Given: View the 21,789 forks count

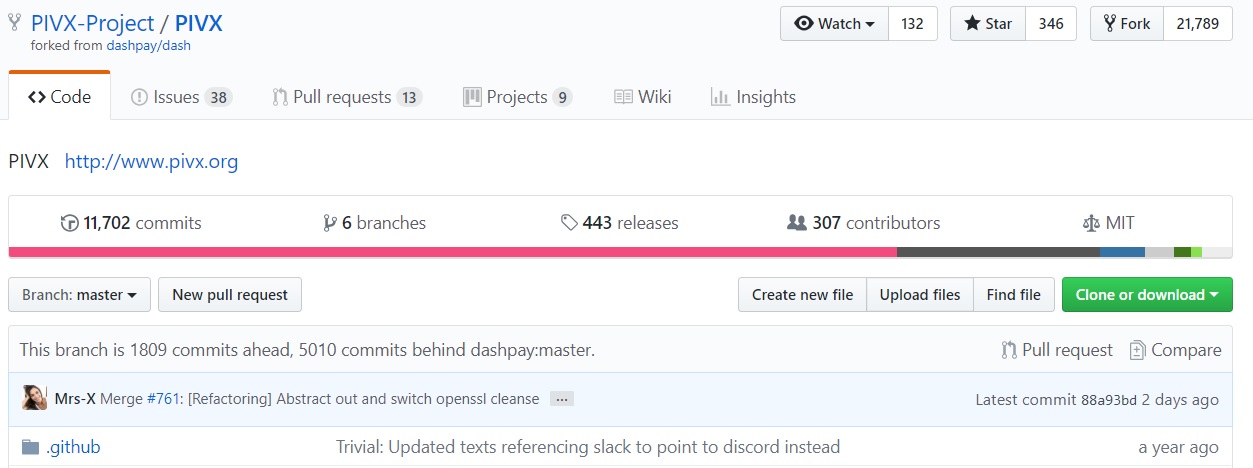Looking at the screenshot, I should 1198,24.
